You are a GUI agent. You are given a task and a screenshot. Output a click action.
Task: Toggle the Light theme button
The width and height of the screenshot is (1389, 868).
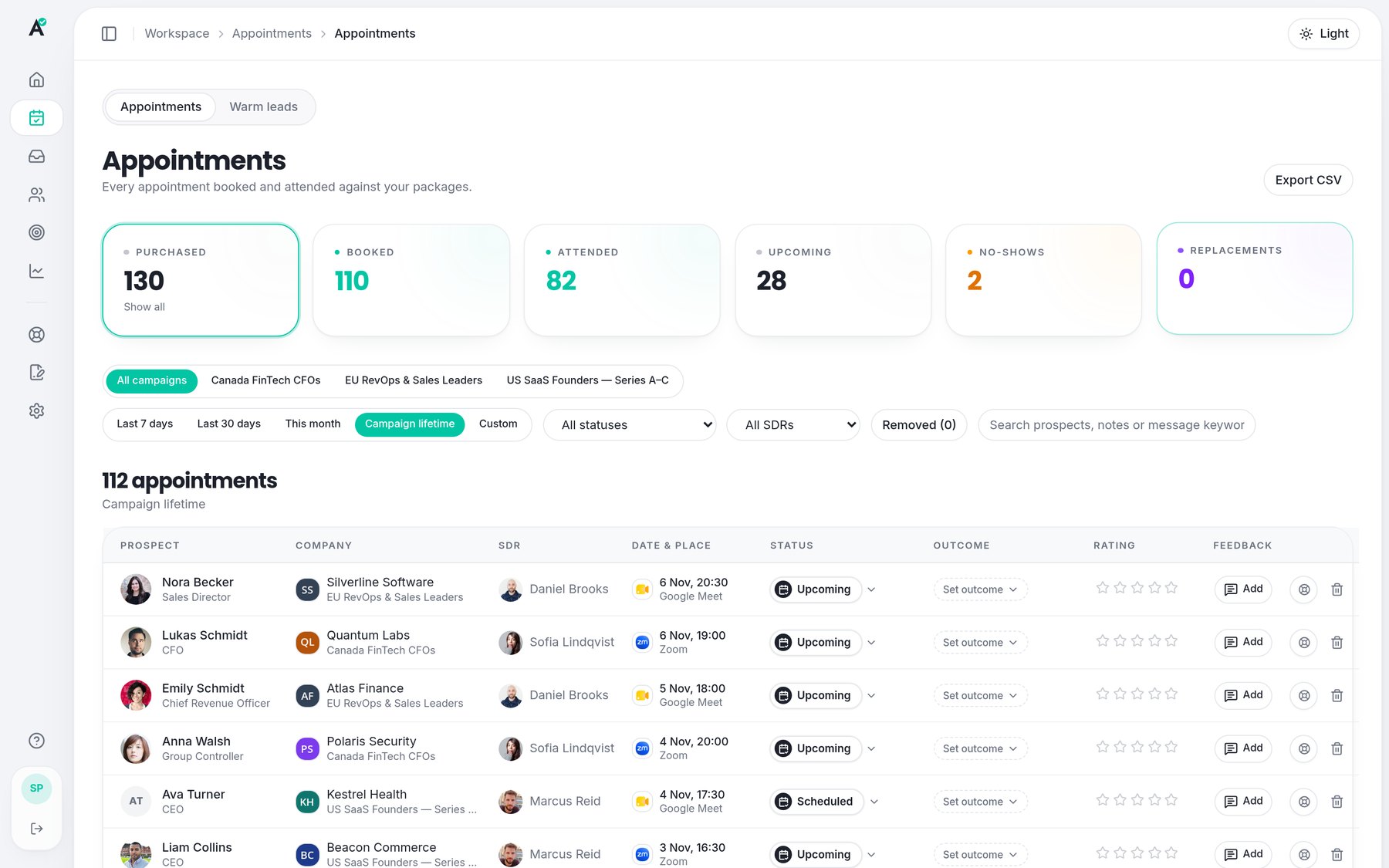pyautogui.click(x=1323, y=34)
